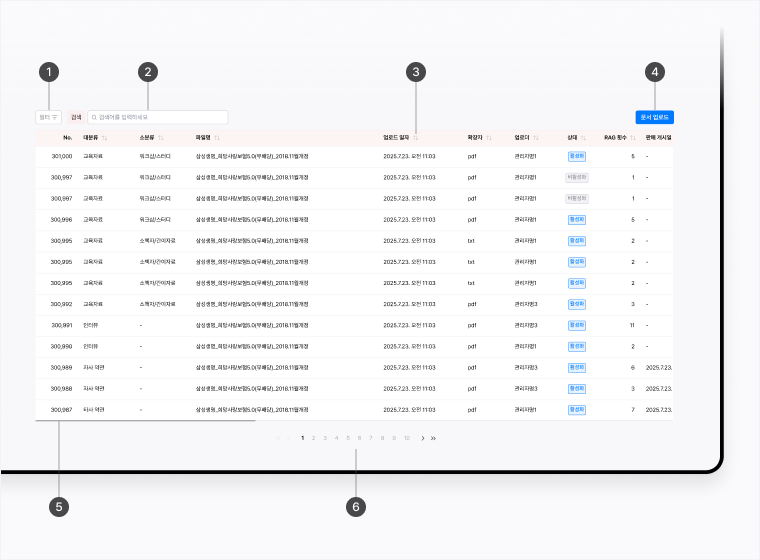Go to next page with right chevron
This screenshot has width=760, height=560.
423,438
